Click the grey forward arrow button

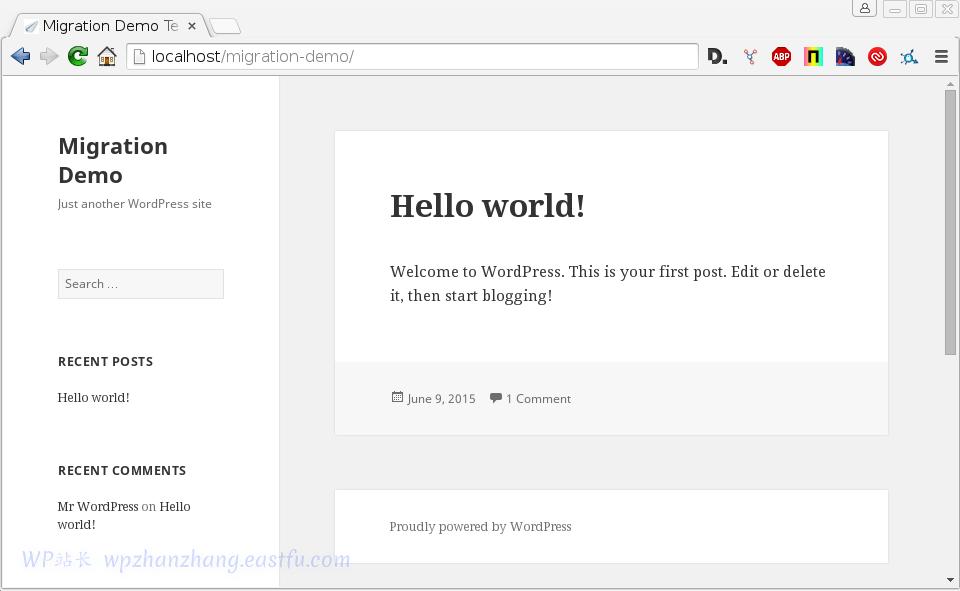49,56
